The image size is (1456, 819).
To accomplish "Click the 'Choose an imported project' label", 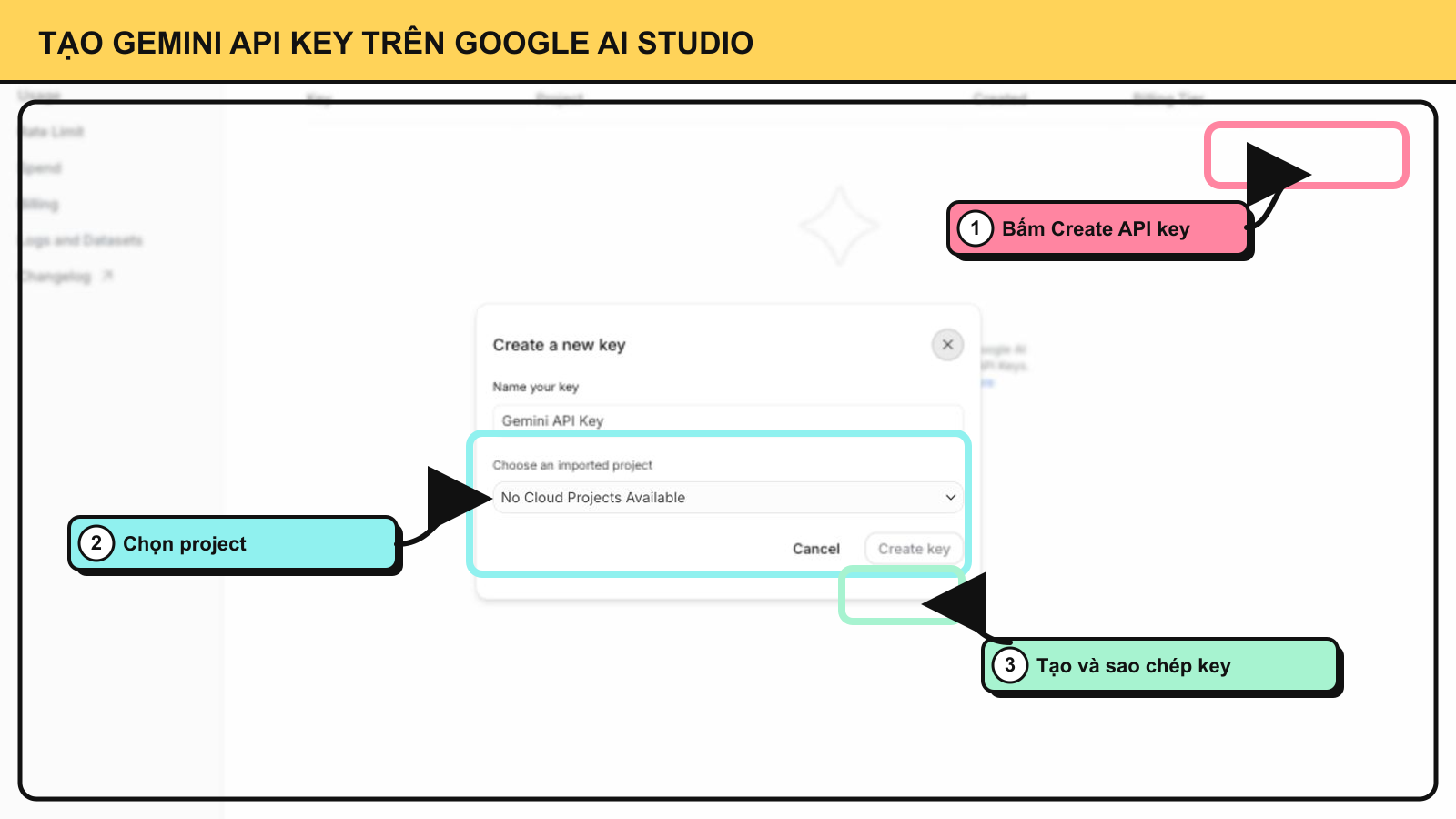I will tap(572, 465).
